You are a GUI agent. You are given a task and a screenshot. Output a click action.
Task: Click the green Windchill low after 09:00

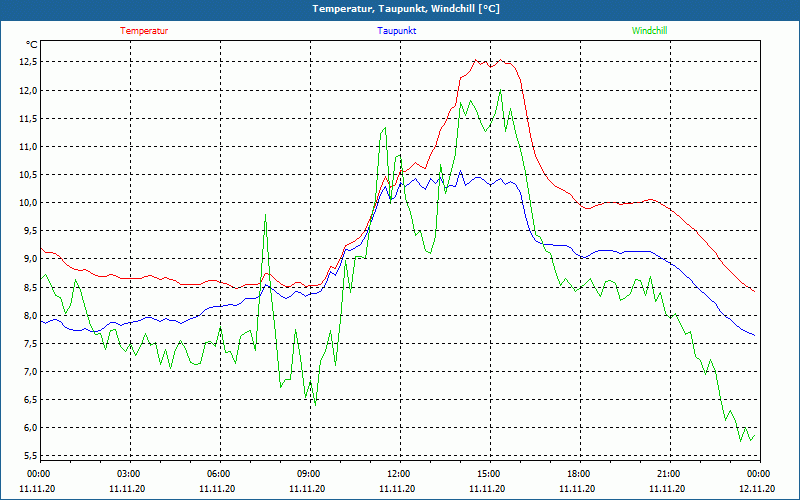[x=315, y=405]
